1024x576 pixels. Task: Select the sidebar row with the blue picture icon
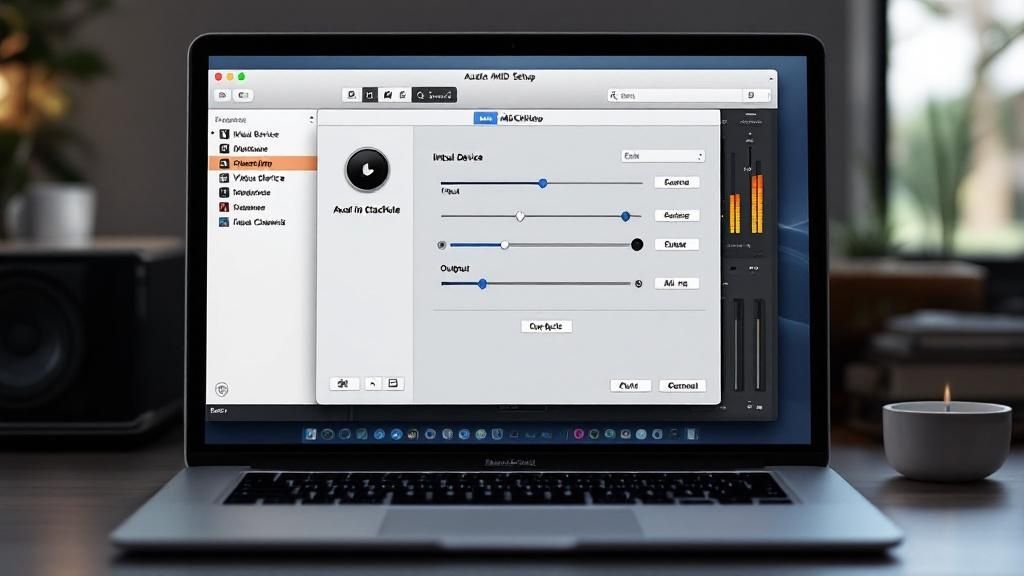point(263,222)
